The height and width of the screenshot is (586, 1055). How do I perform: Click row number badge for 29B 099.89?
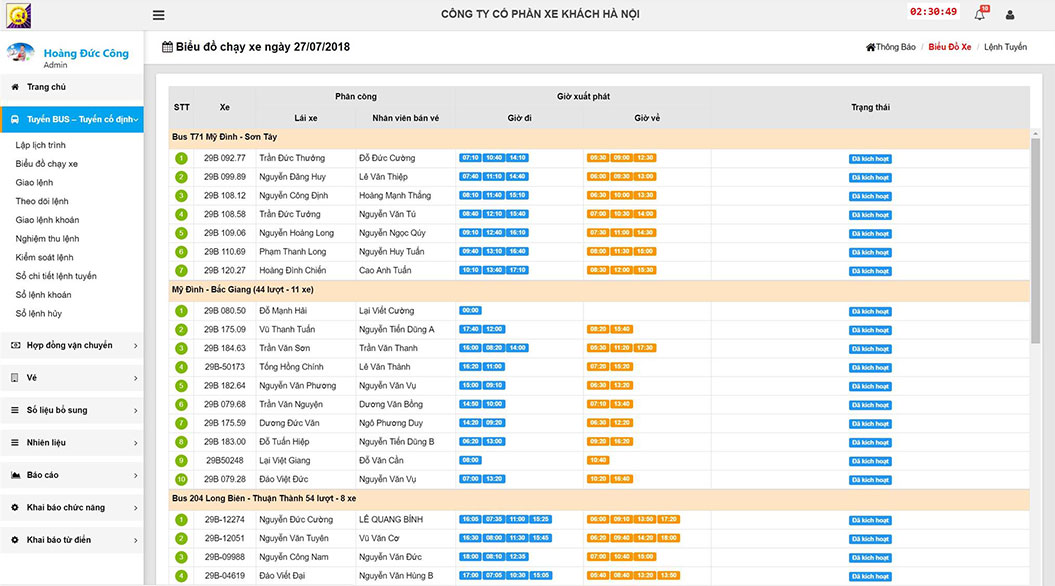pyautogui.click(x=181, y=177)
